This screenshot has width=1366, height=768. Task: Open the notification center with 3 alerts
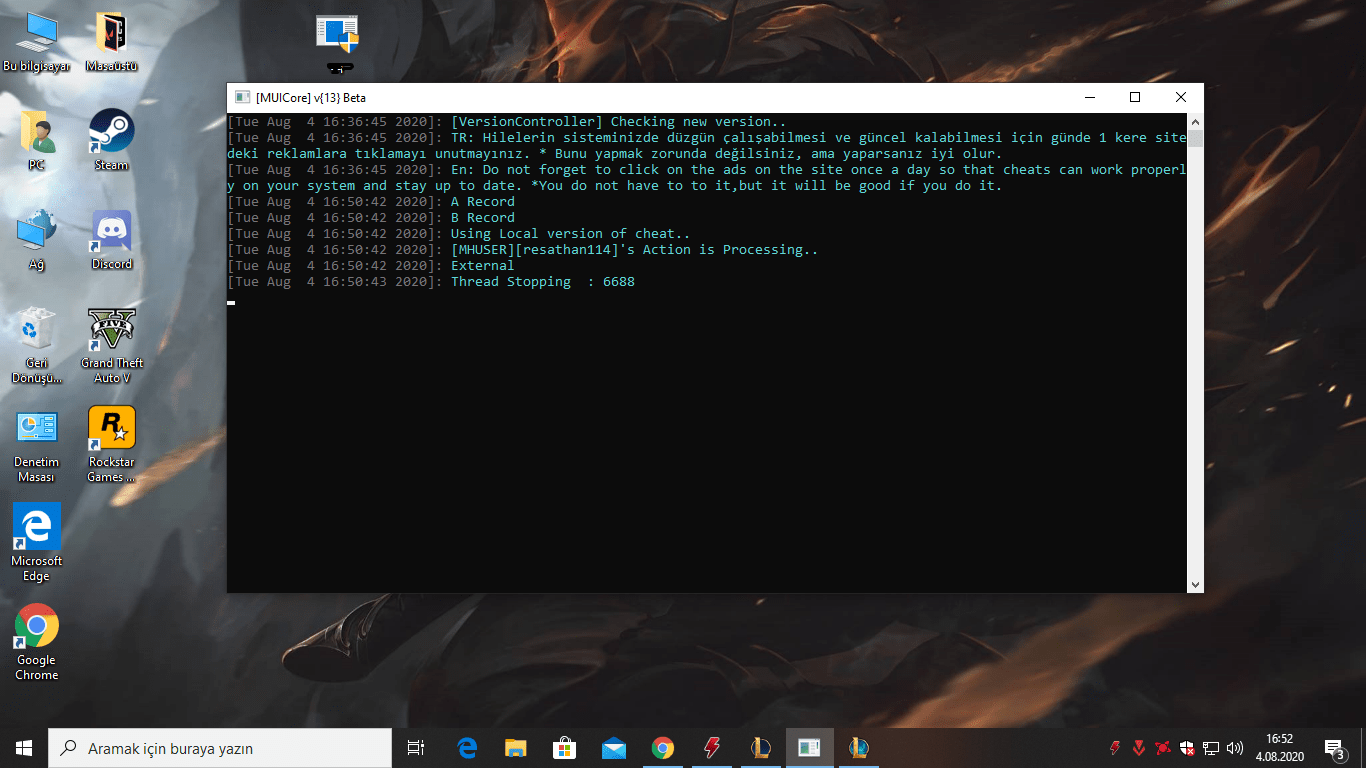(1334, 748)
